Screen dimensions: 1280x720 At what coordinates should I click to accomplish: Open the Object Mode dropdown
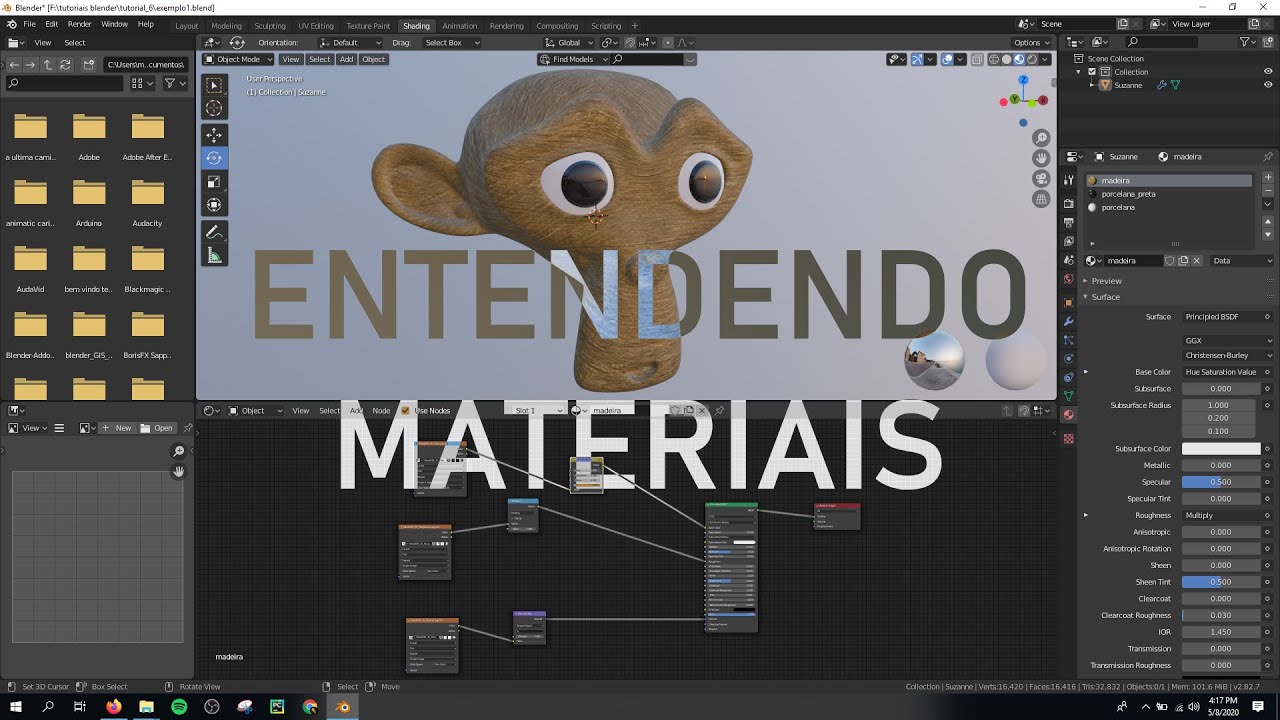tap(239, 59)
